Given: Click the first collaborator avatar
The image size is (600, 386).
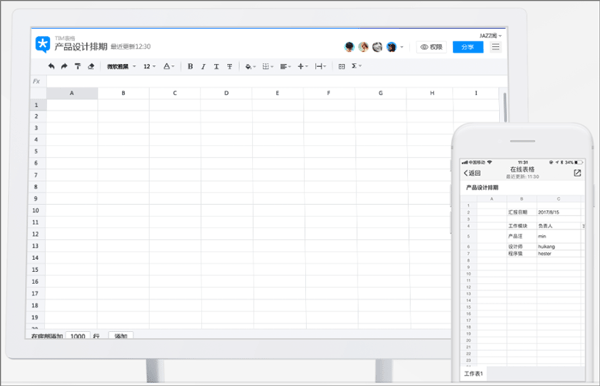Looking at the screenshot, I should tap(349, 47).
